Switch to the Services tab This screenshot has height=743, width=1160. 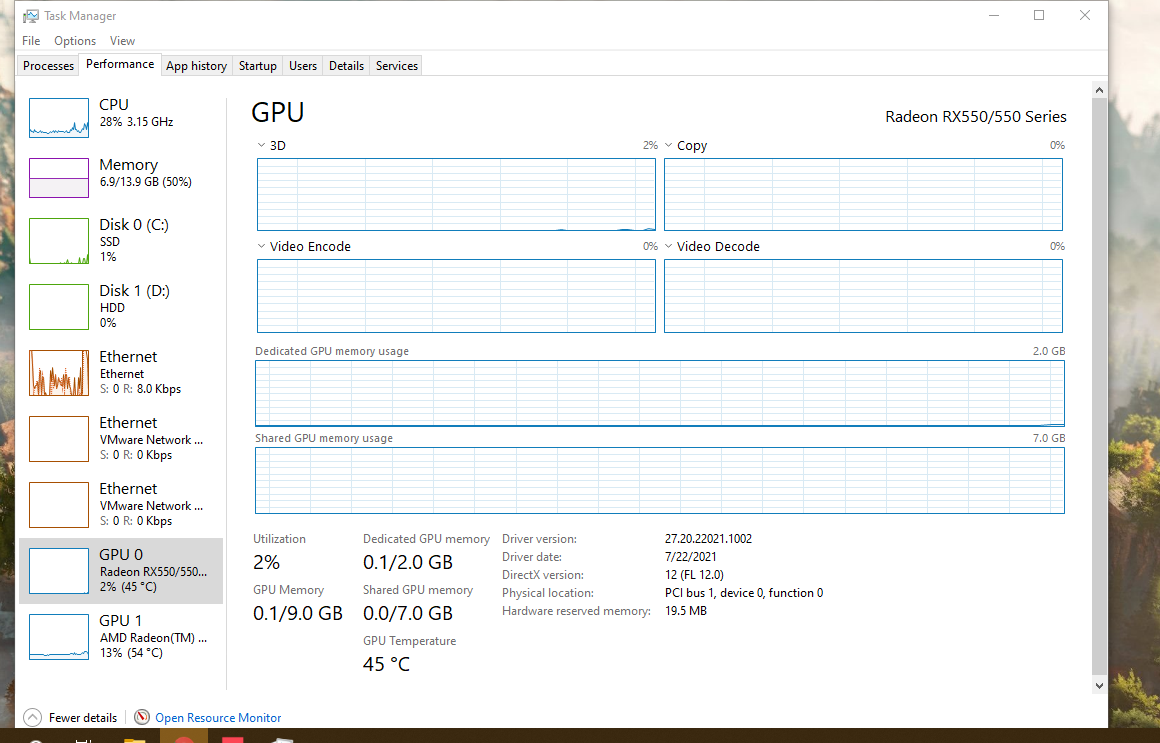[x=397, y=66]
